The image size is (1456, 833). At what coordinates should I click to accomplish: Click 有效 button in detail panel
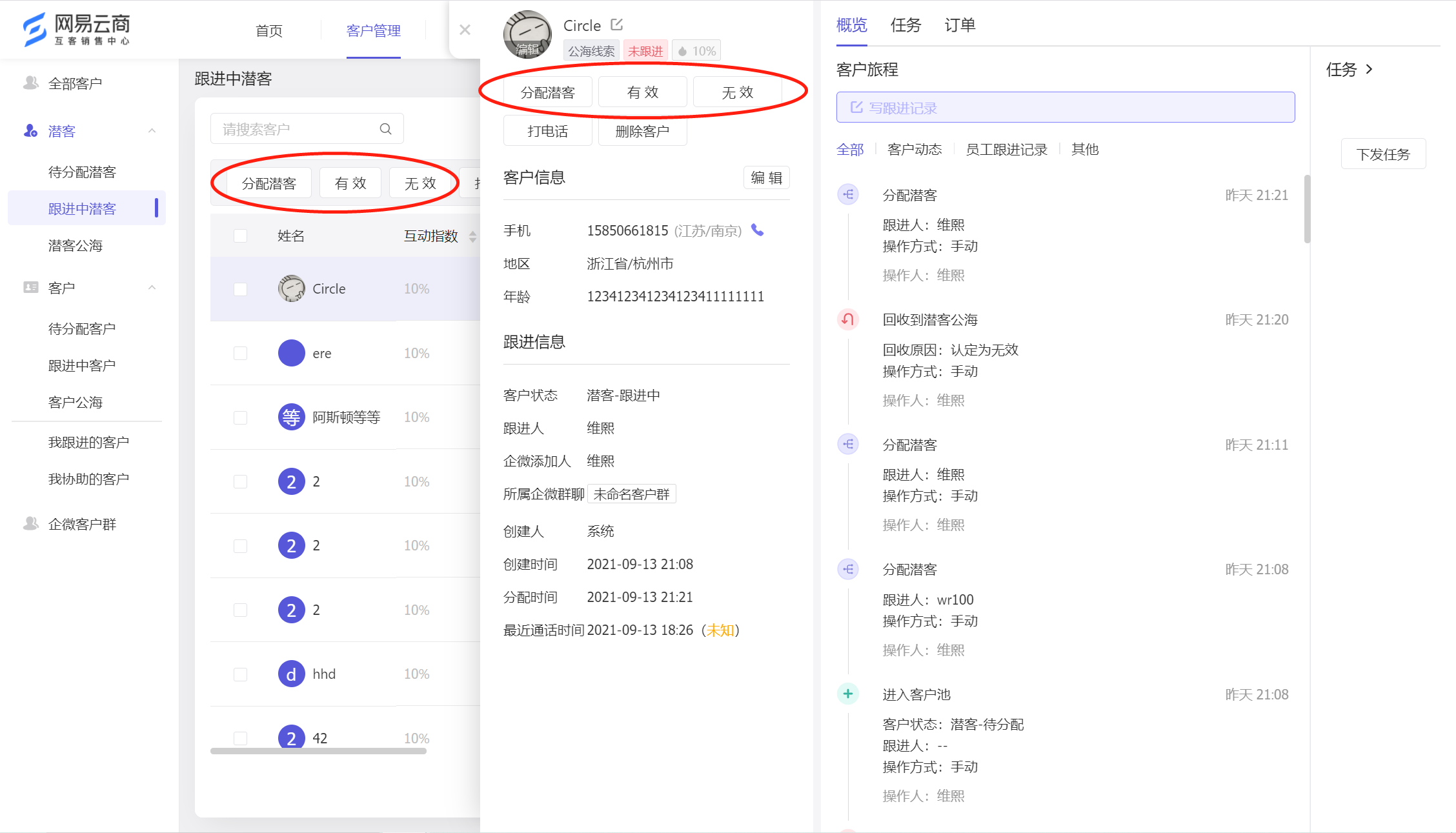(x=642, y=92)
